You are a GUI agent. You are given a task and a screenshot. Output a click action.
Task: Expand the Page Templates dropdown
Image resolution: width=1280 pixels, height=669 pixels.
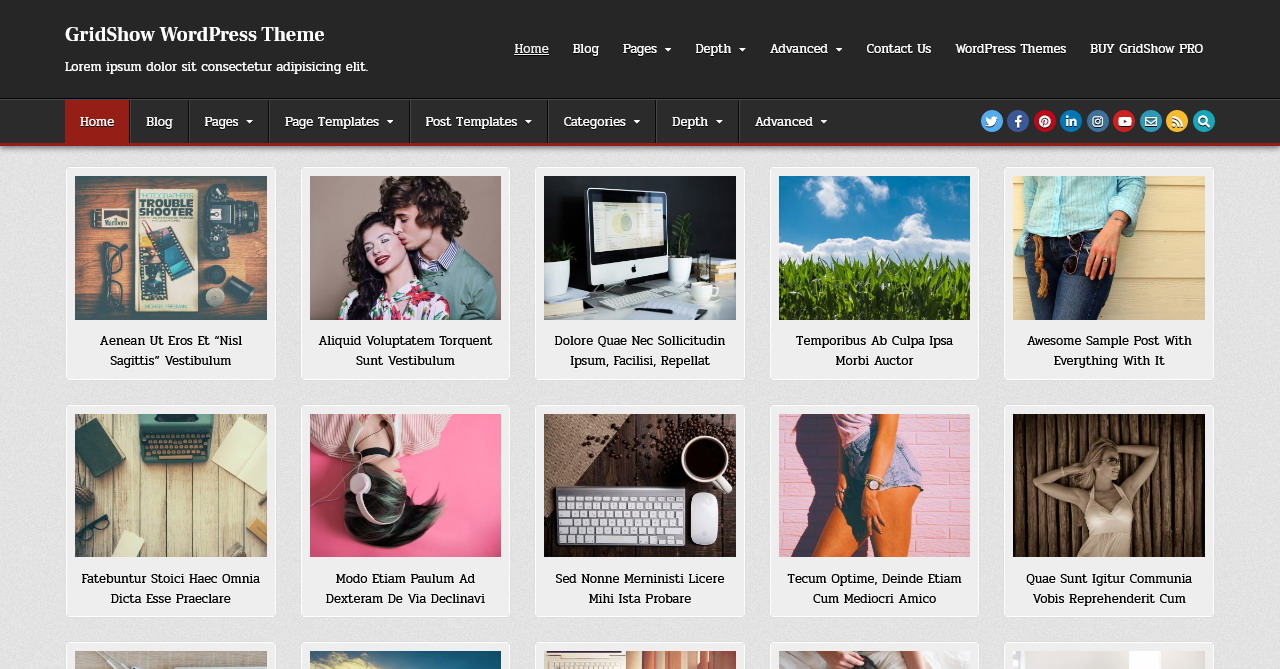(x=339, y=122)
